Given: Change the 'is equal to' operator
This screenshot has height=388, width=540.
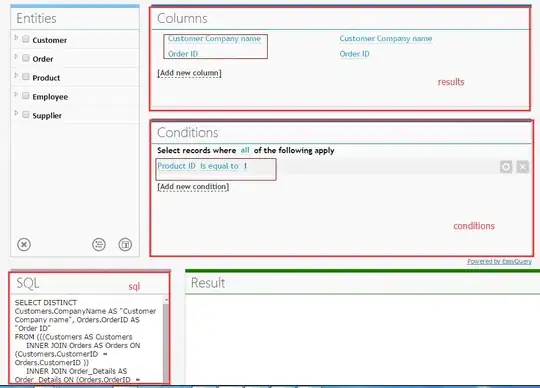Looking at the screenshot, I should (x=219, y=166).
